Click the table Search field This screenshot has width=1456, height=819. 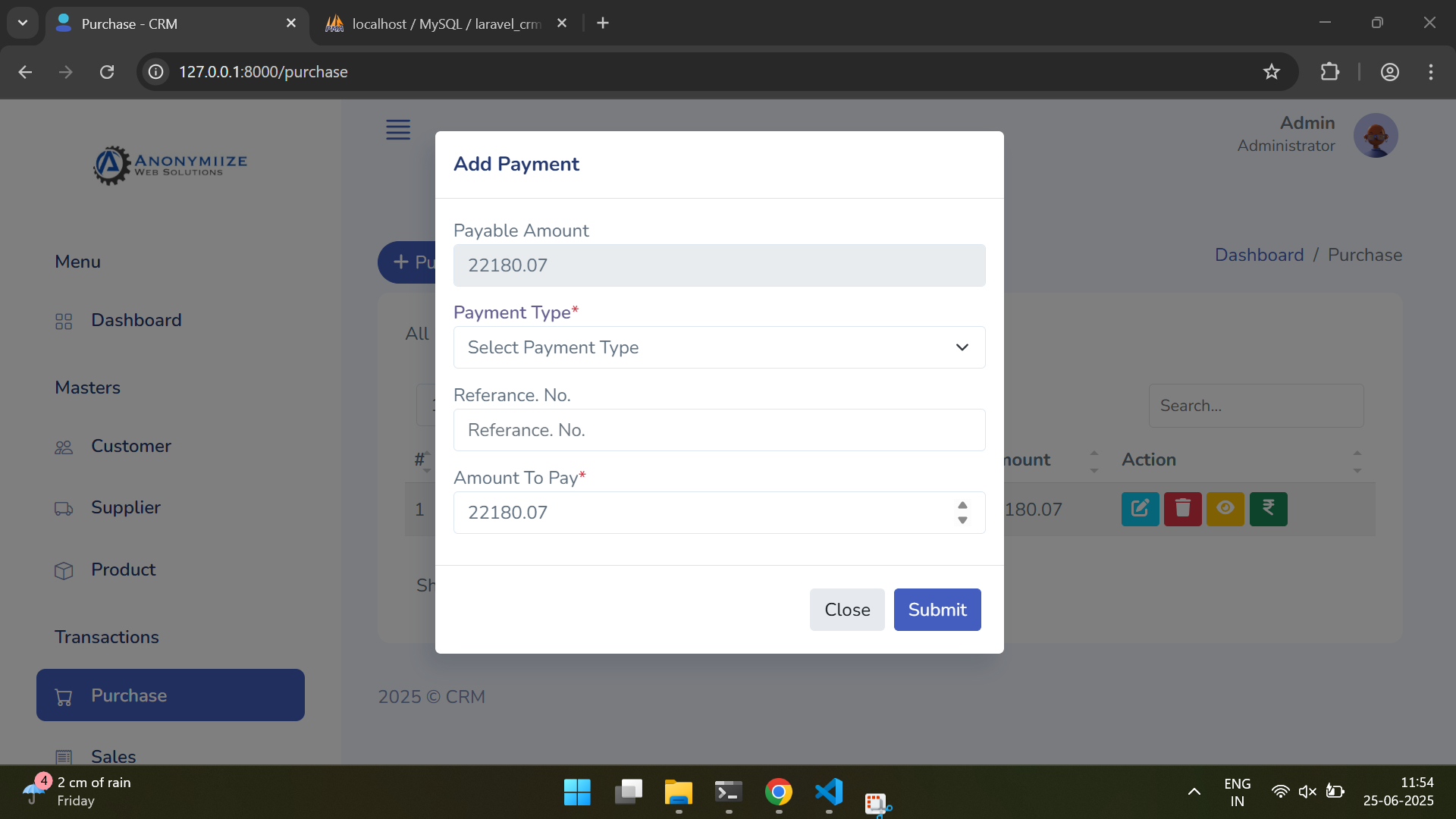1256,406
